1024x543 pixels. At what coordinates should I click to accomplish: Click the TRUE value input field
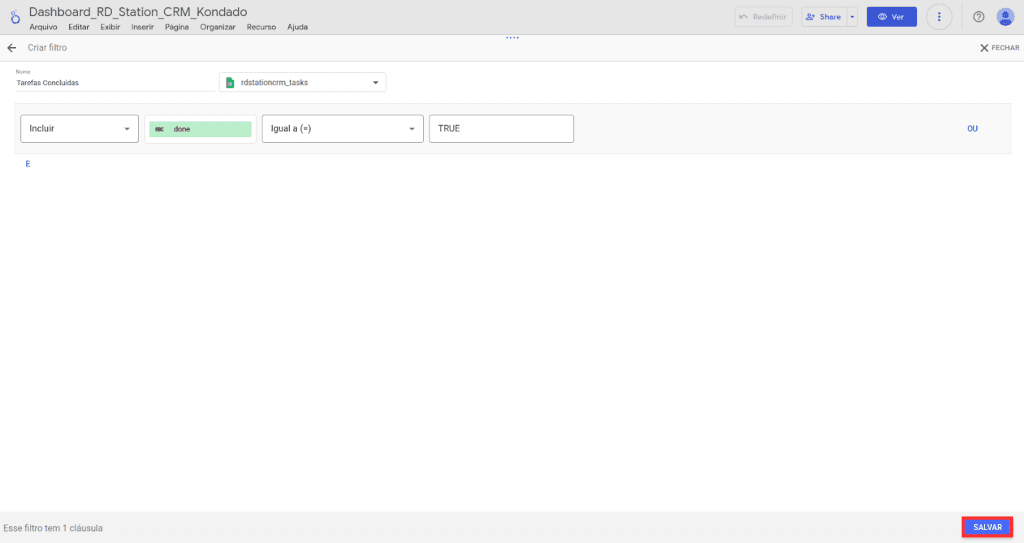click(500, 129)
